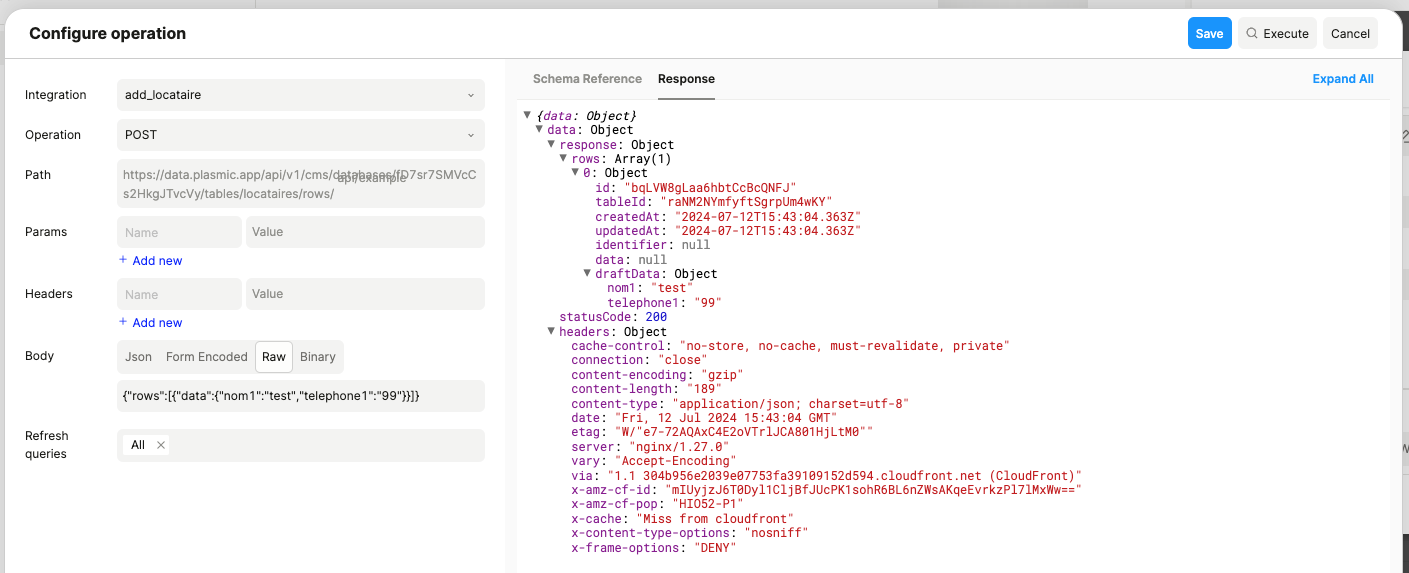Collapse the headers object in response tree
Image resolution: width=1409 pixels, height=573 pixels.
pos(552,332)
